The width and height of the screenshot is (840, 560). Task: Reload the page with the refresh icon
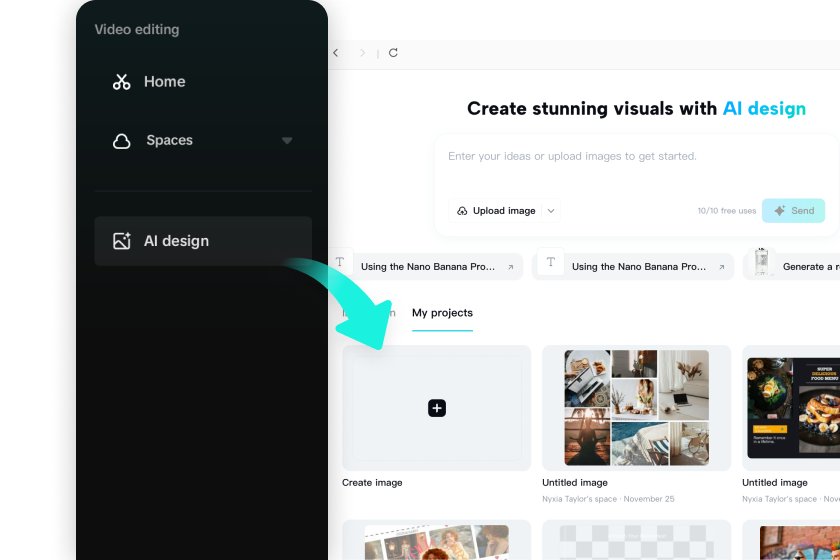pyautogui.click(x=393, y=53)
